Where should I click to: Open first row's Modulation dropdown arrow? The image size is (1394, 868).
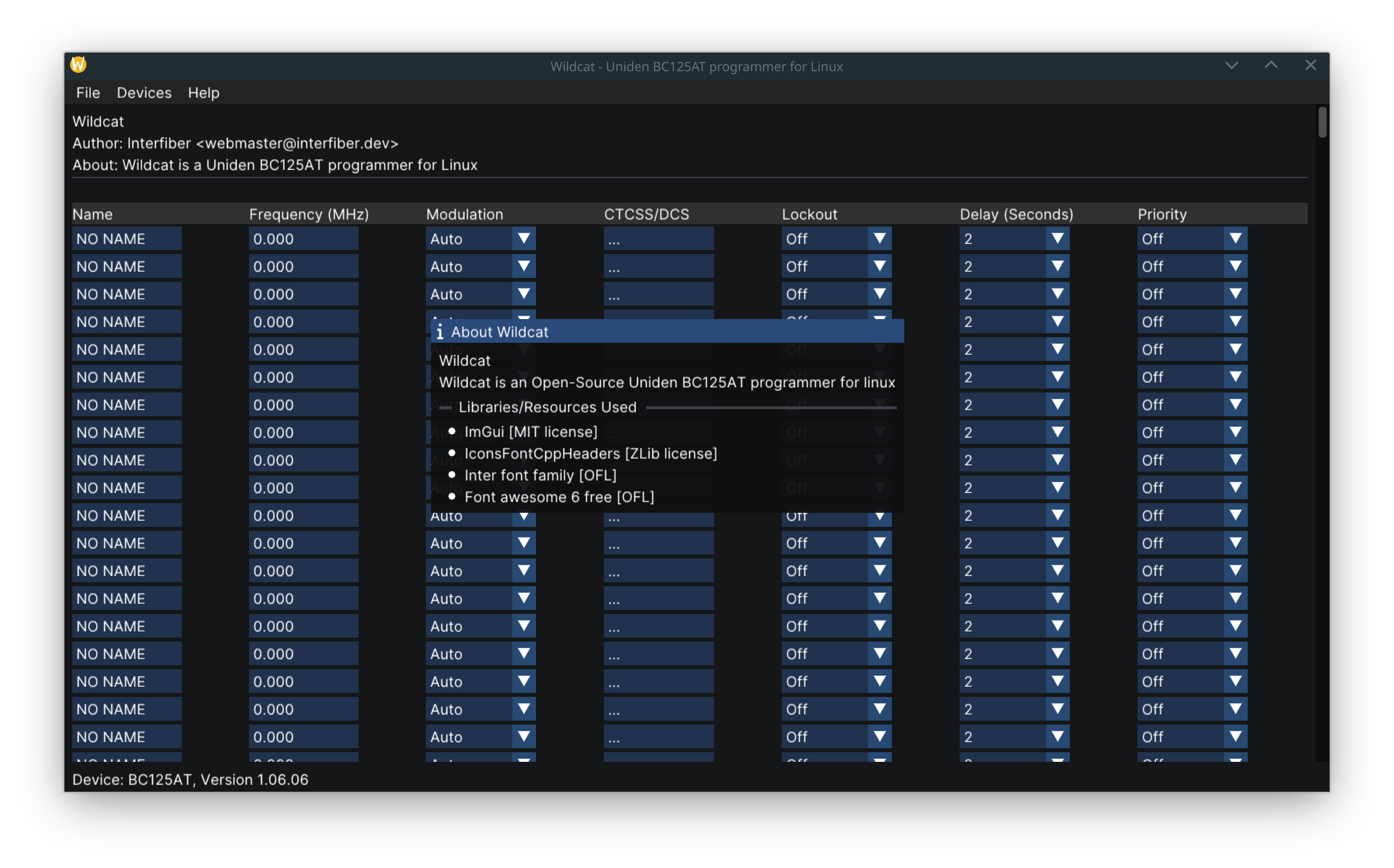(x=524, y=239)
